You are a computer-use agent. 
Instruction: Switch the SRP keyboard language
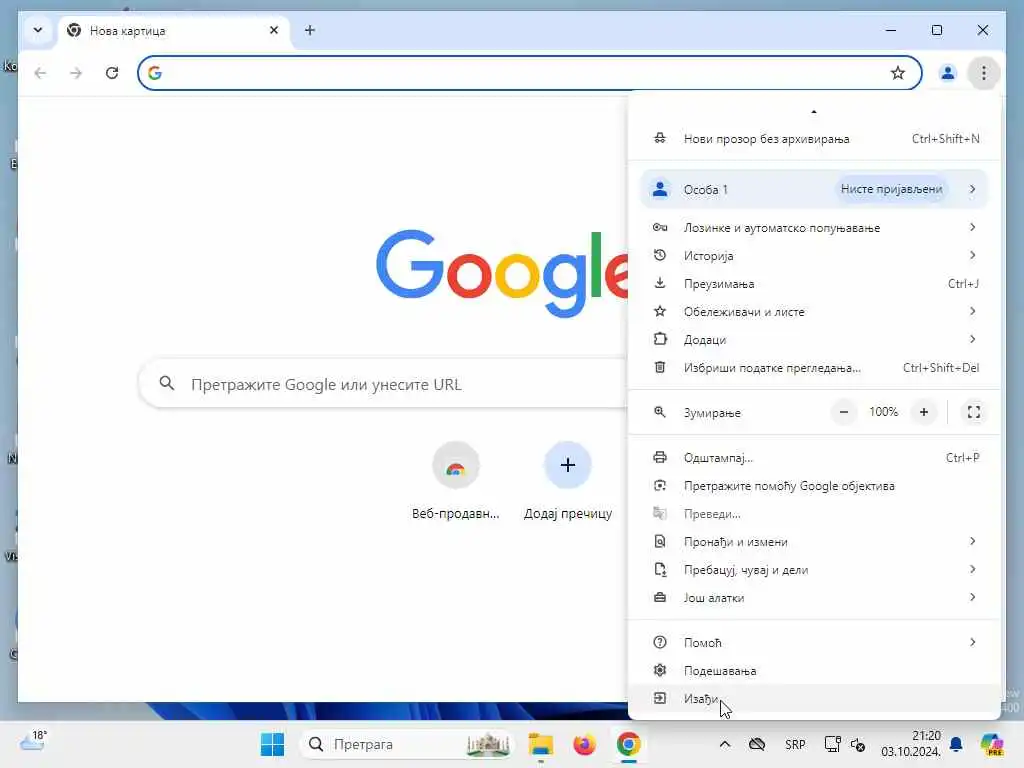[x=795, y=744]
